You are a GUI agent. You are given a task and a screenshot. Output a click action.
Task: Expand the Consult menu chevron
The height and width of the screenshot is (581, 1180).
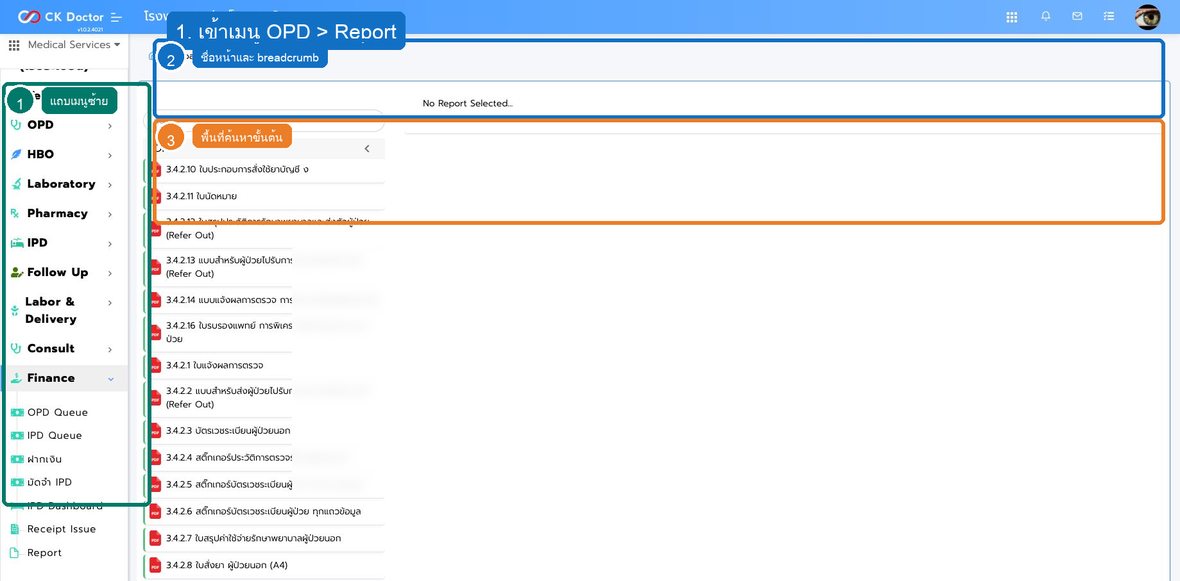[x=110, y=349]
